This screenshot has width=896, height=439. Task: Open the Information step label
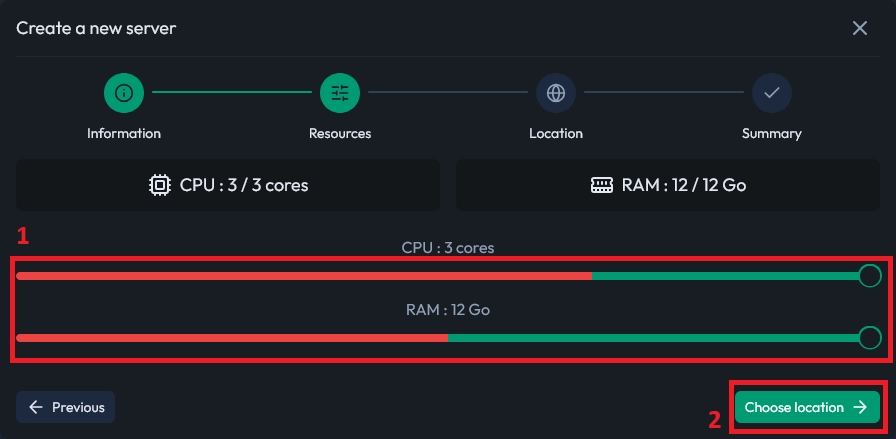coord(124,133)
